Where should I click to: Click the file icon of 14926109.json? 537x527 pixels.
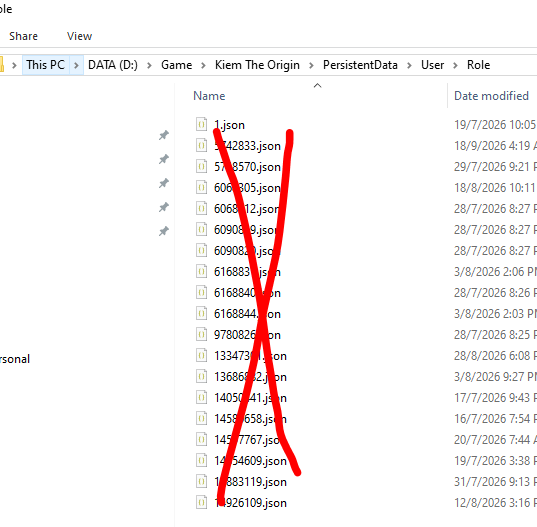(x=201, y=502)
